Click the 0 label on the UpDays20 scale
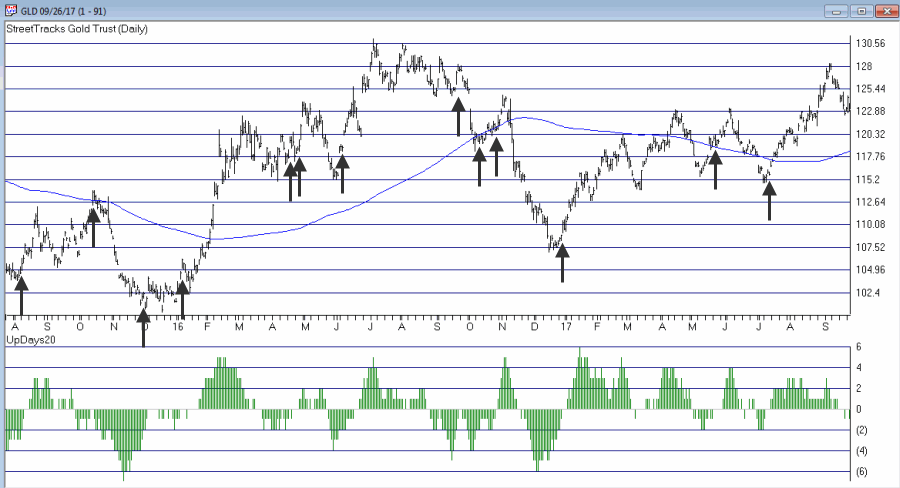 (859, 409)
